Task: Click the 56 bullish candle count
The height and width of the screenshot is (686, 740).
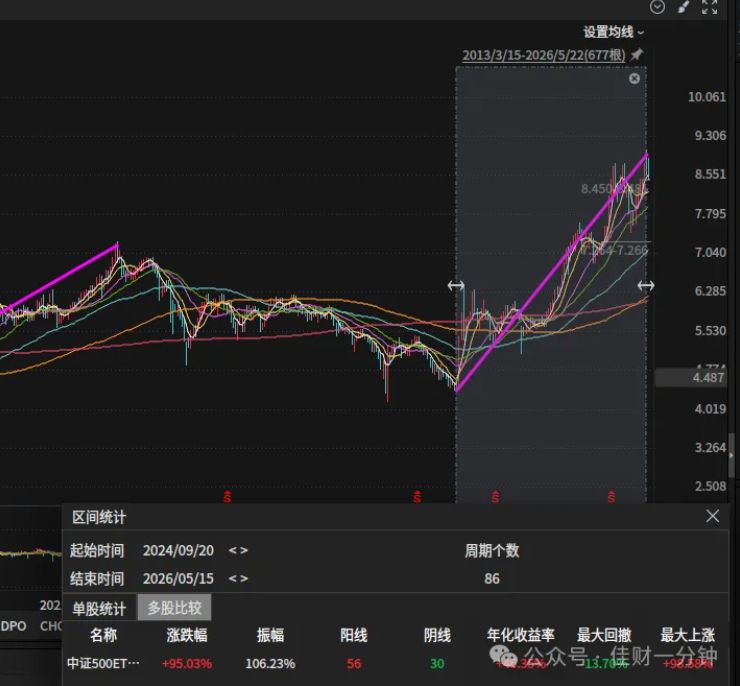Action: [x=354, y=664]
